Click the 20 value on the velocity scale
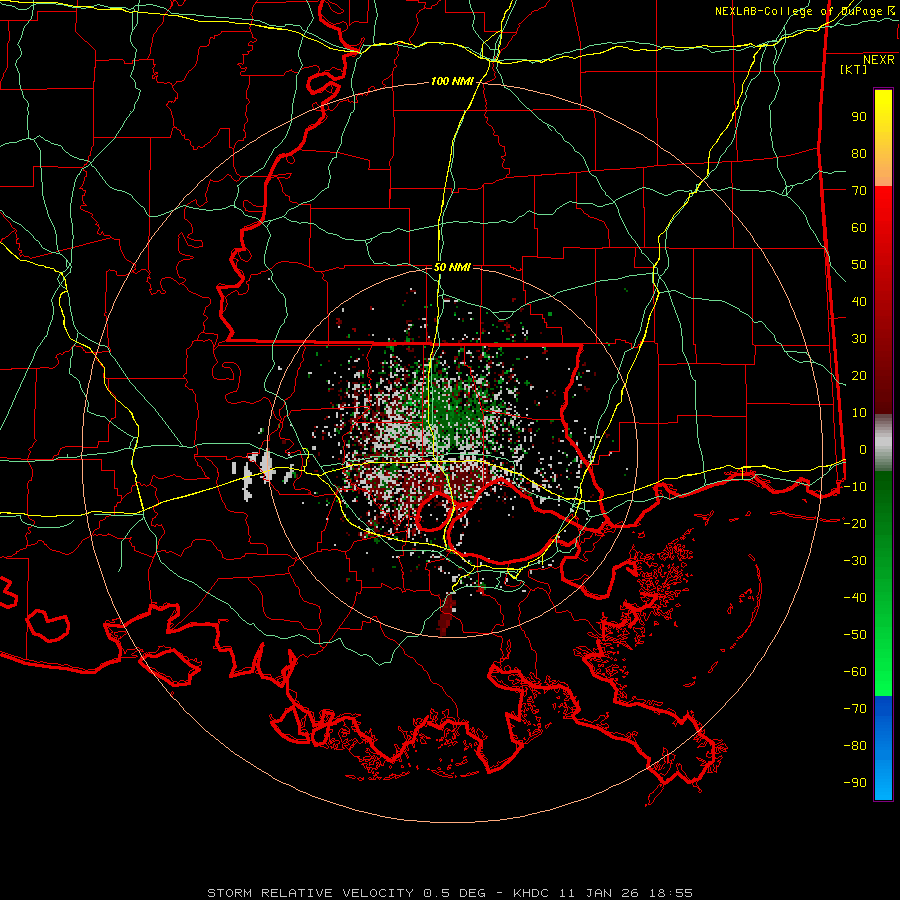The height and width of the screenshot is (900, 900). (x=859, y=375)
